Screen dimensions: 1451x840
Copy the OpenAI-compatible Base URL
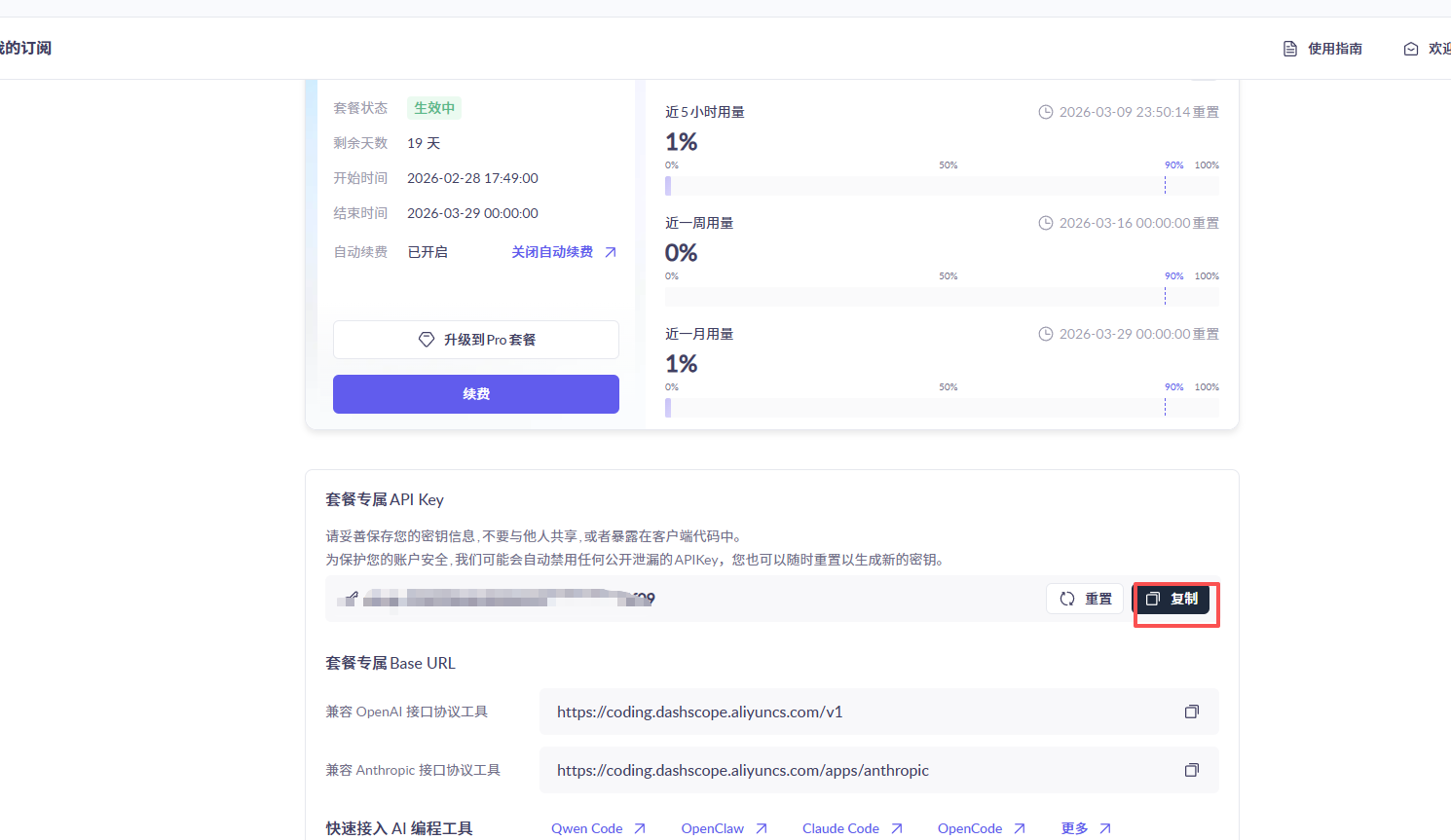pyautogui.click(x=1191, y=712)
